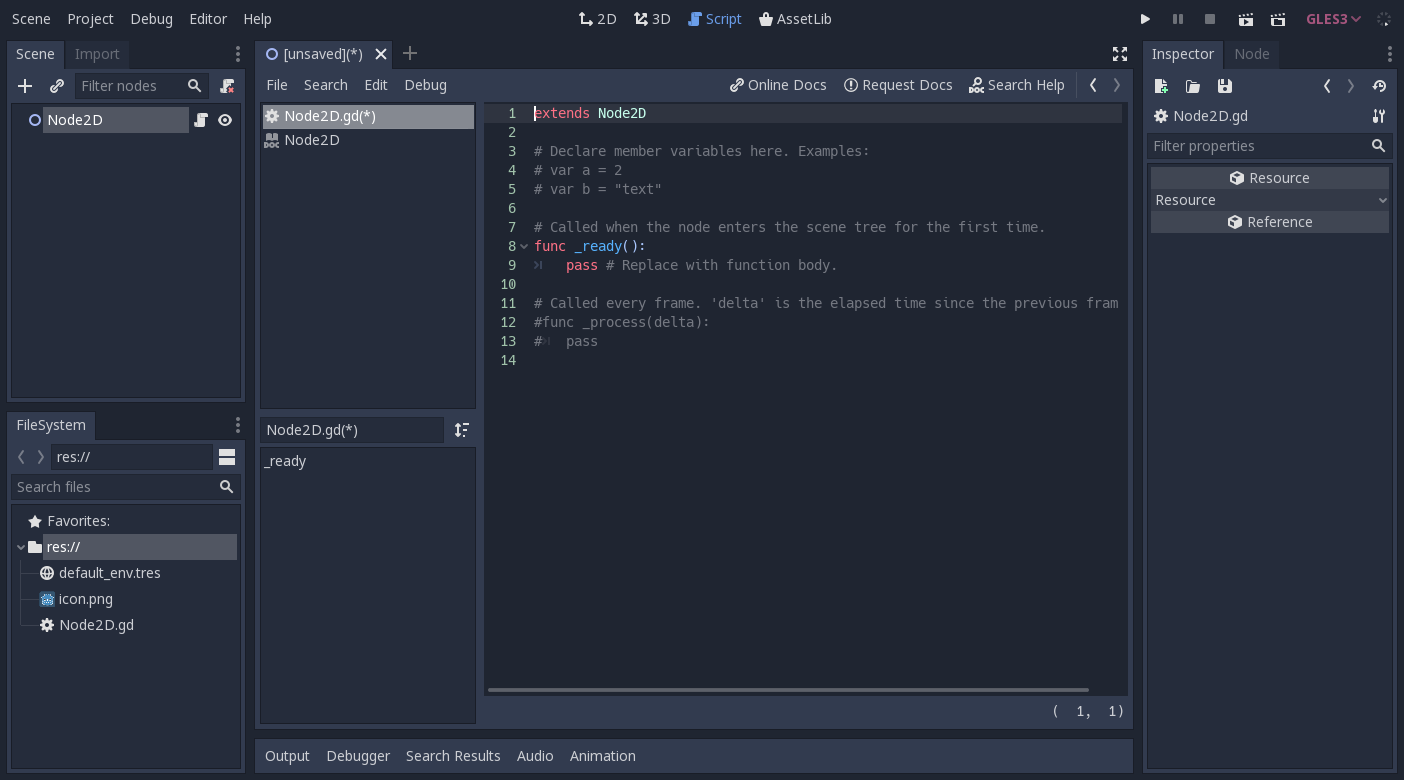Open Inspector object history list
The width and height of the screenshot is (1404, 780).
pos(1379,86)
